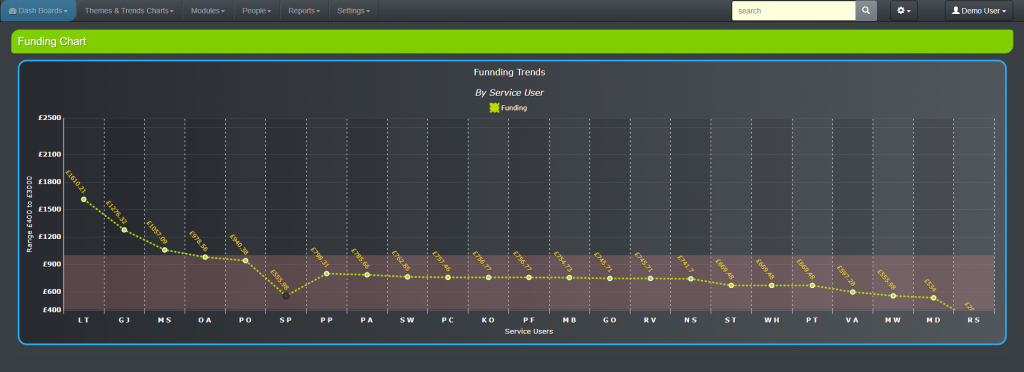1024x372 pixels.
Task: Select the NS data point £741.7
Action: tap(691, 279)
